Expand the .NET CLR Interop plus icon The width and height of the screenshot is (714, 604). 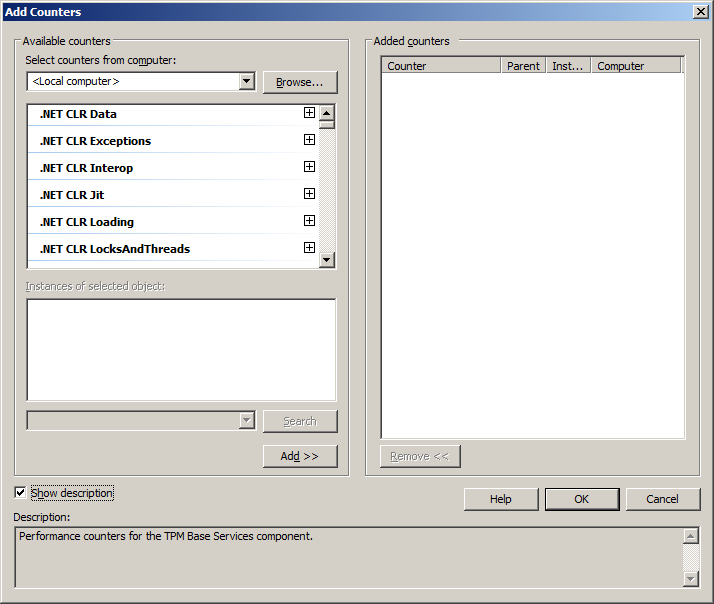coord(309,167)
